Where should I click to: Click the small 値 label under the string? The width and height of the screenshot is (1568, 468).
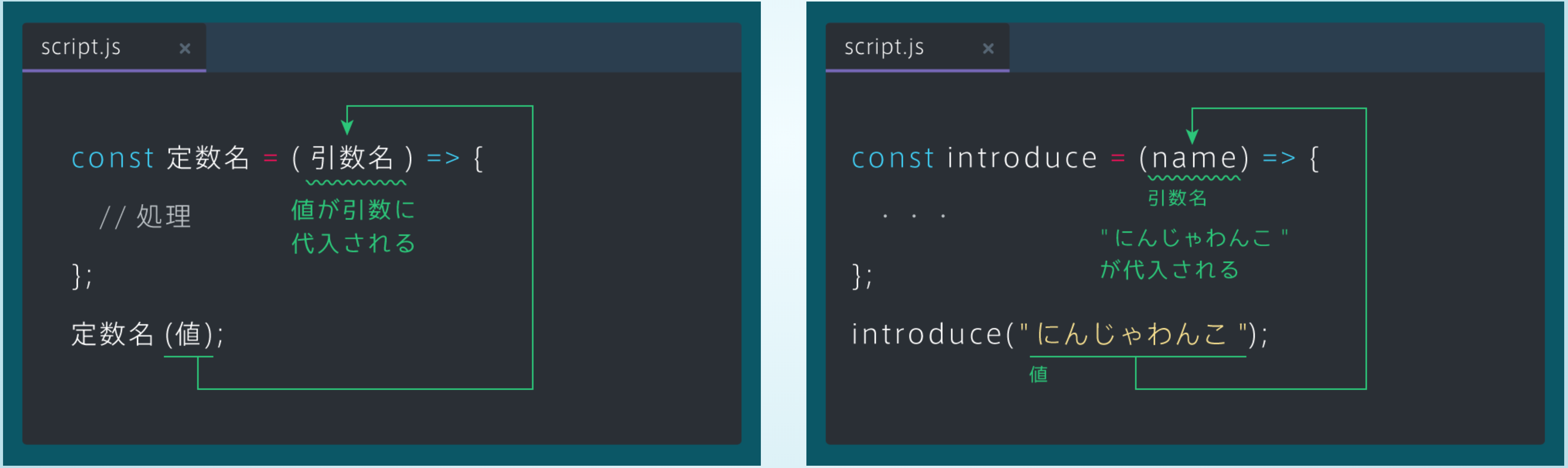[x=1038, y=374]
